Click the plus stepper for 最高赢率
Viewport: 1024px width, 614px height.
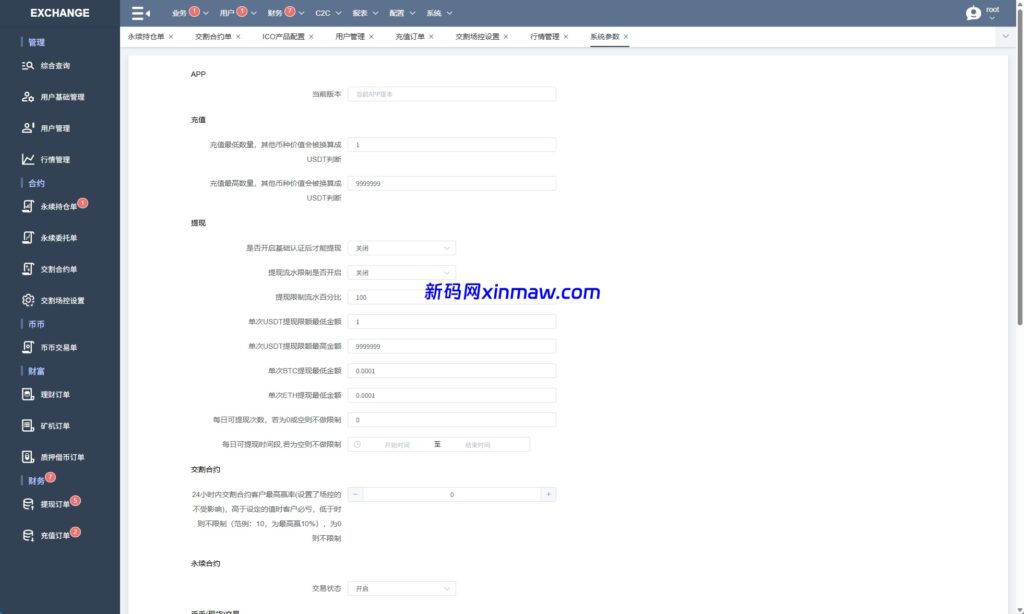[548, 494]
